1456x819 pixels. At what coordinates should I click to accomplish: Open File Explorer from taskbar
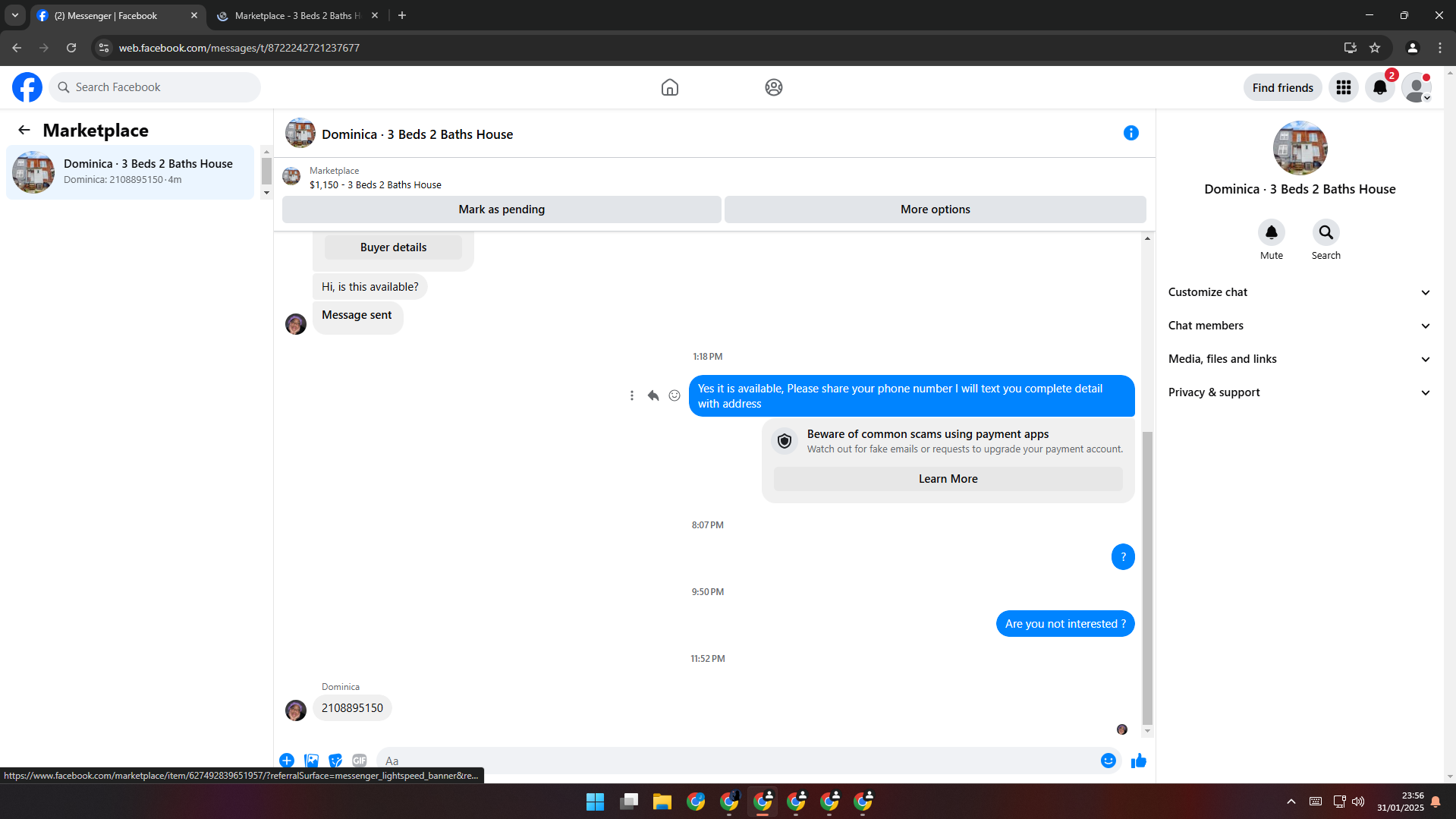pyautogui.click(x=662, y=802)
